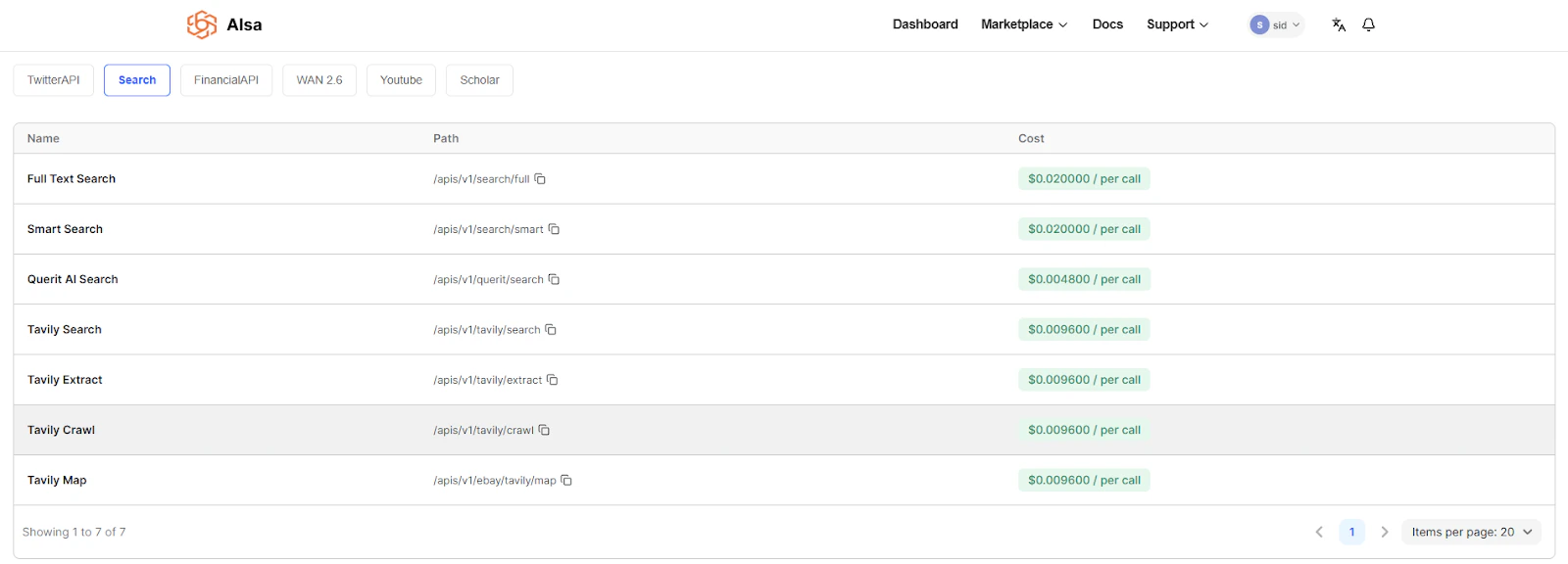The image size is (1568, 564).
Task: Copy the /apis/v1/ebay/tavily/map path
Action: click(566, 480)
